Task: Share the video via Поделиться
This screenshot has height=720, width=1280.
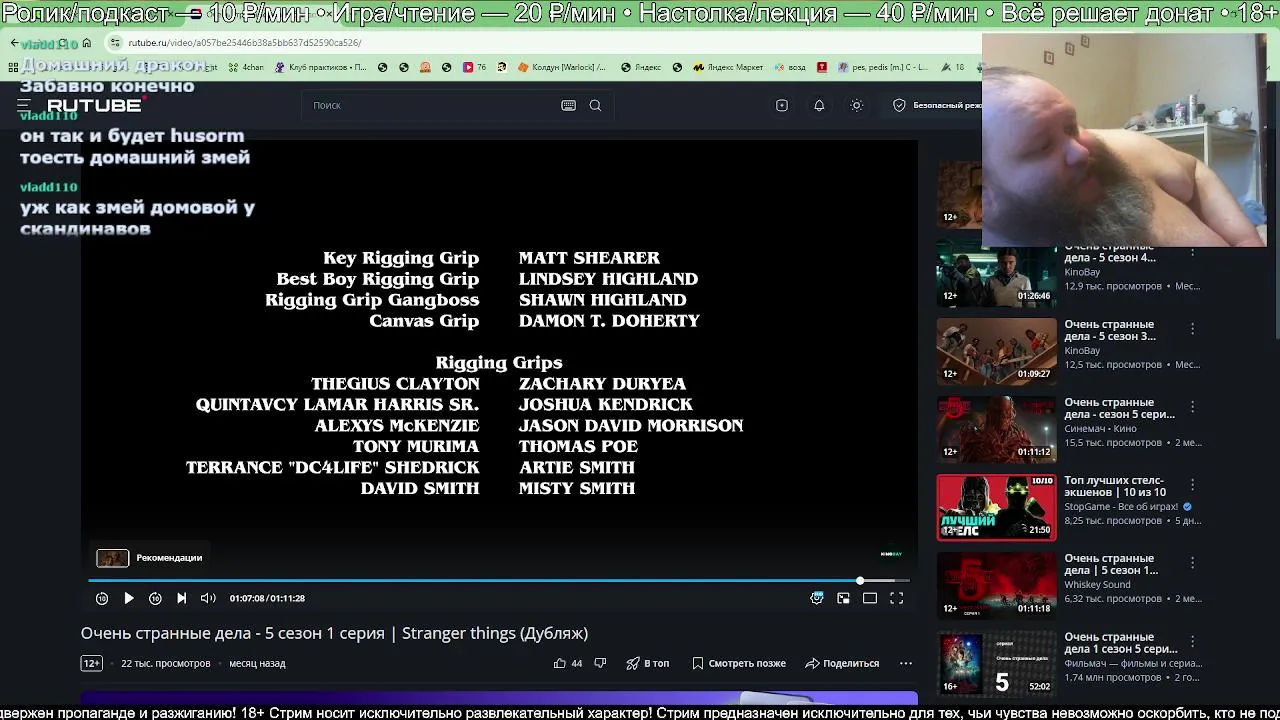Action: coord(843,663)
